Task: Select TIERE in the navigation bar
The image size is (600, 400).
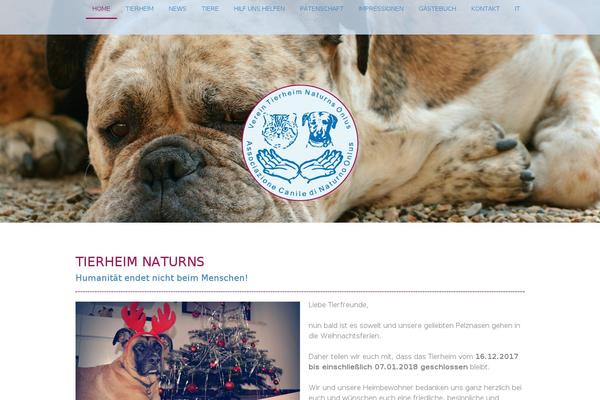Action: [210, 8]
